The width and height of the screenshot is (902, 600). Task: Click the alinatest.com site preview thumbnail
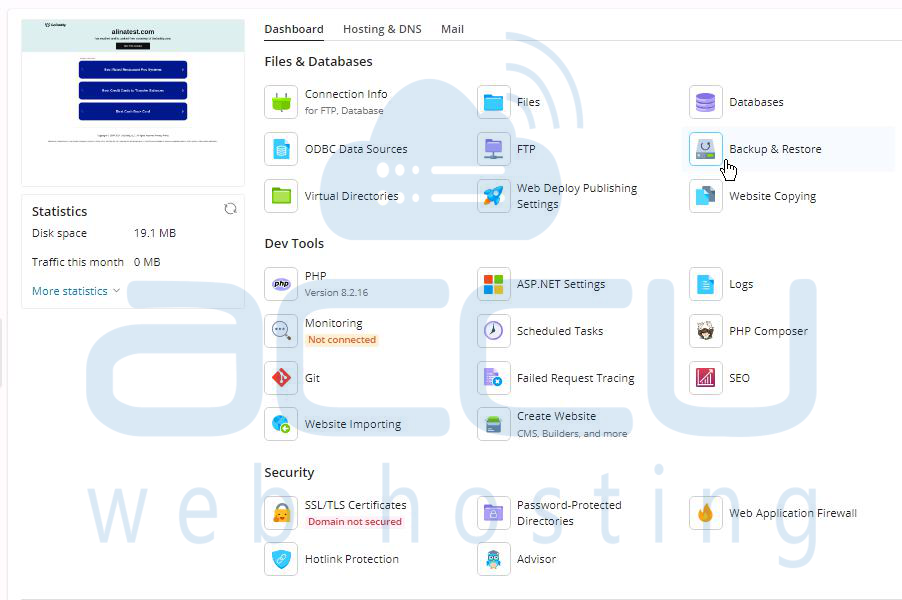click(x=133, y=102)
